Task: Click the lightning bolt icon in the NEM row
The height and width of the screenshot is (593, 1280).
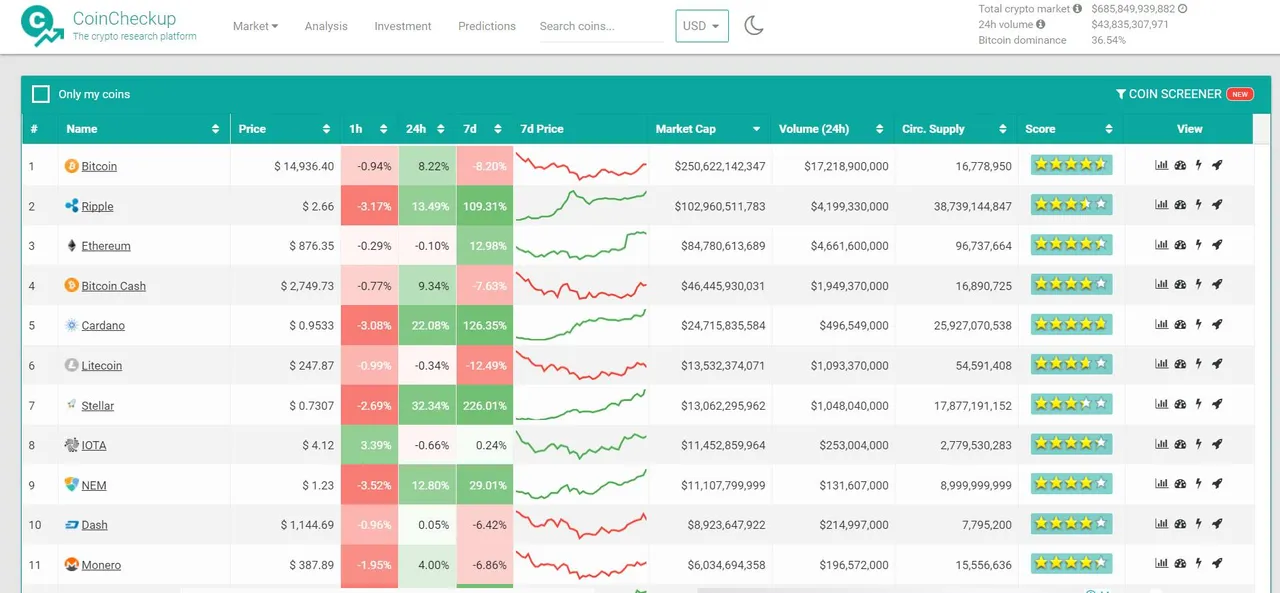Action: [1198, 483]
